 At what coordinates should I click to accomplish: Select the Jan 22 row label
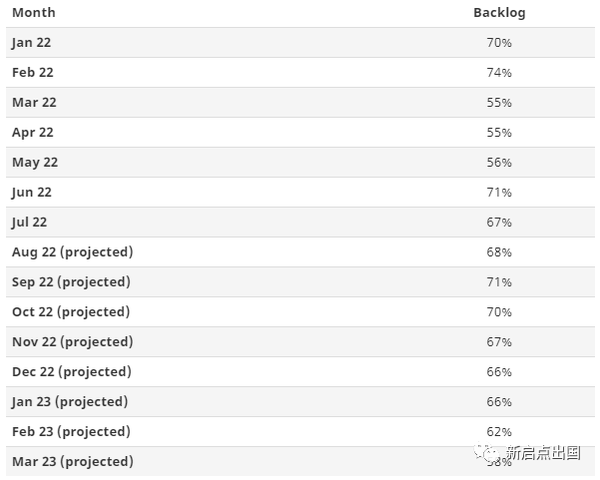pos(33,42)
